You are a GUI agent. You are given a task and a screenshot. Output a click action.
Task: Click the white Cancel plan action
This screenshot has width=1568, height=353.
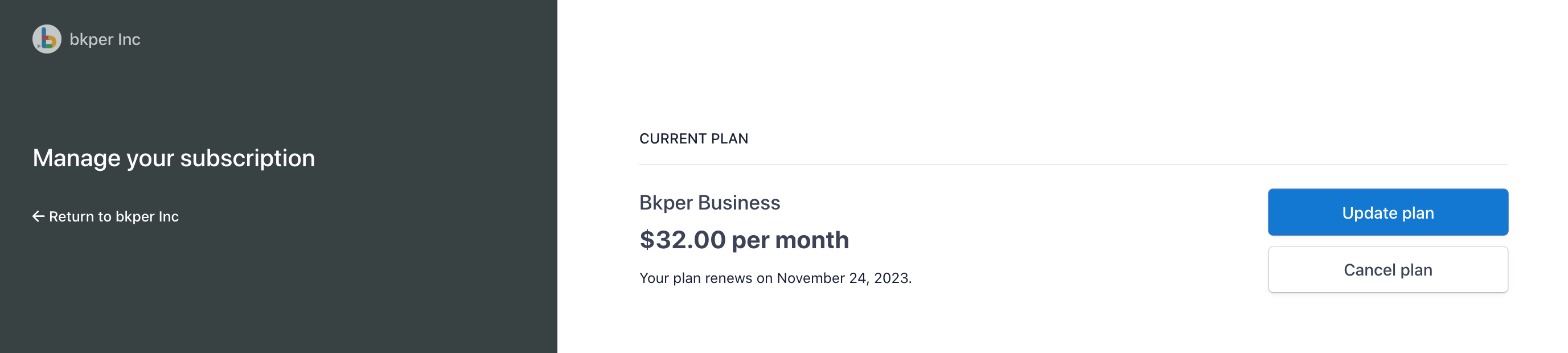(x=1388, y=270)
